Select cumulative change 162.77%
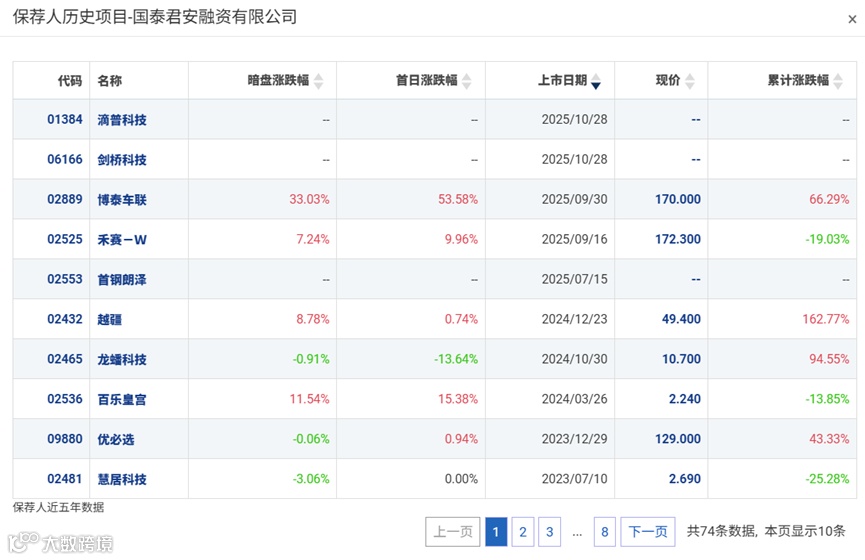 [826, 319]
